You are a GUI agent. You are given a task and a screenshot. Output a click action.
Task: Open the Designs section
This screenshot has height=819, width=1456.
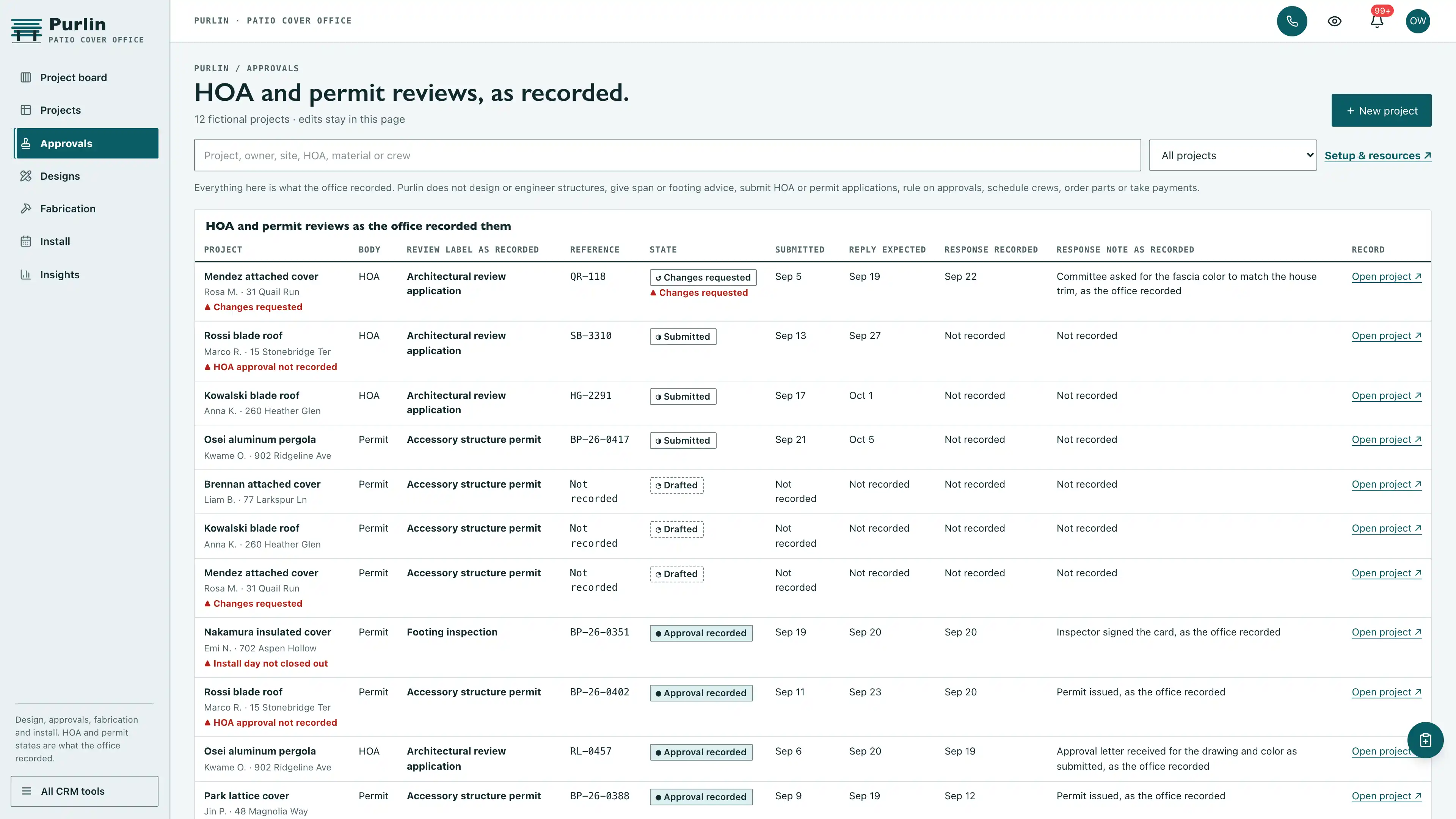86,176
